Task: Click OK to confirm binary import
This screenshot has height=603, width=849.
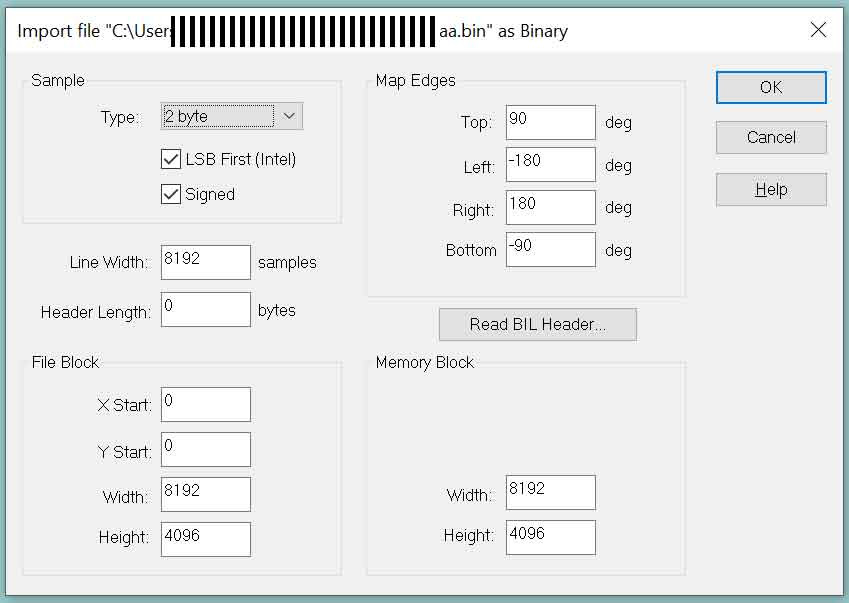Action: (771, 87)
